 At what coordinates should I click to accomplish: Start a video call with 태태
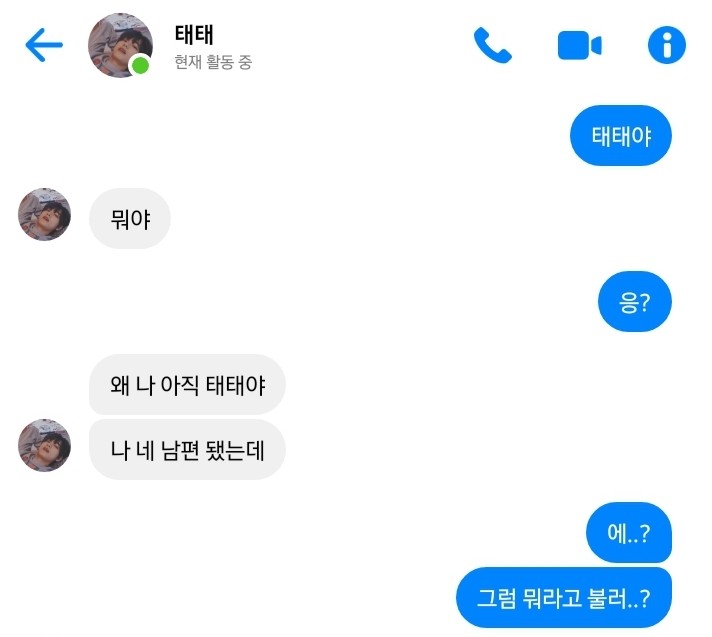coord(579,45)
